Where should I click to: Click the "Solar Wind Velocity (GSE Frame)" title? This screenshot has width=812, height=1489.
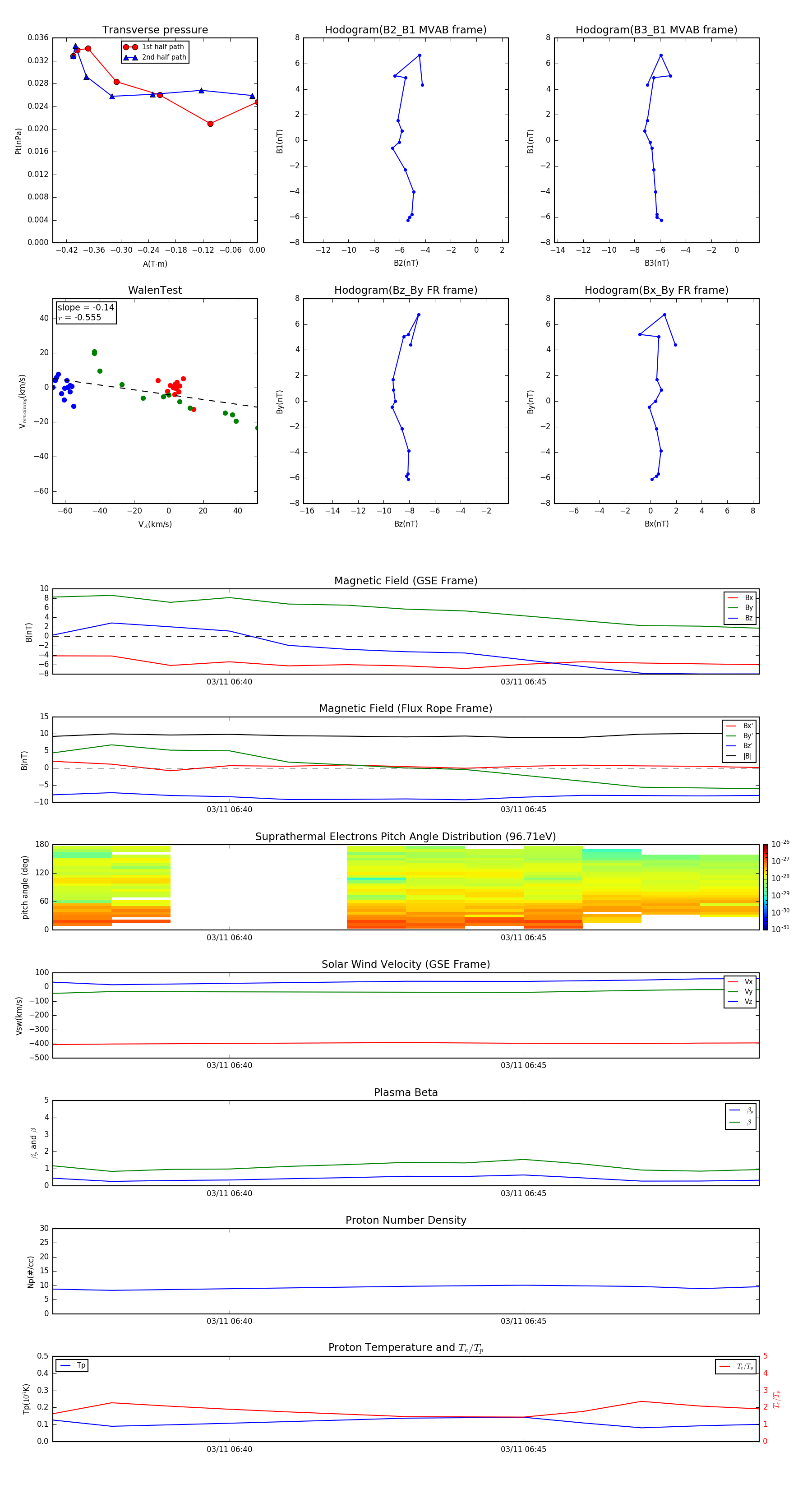(x=406, y=965)
